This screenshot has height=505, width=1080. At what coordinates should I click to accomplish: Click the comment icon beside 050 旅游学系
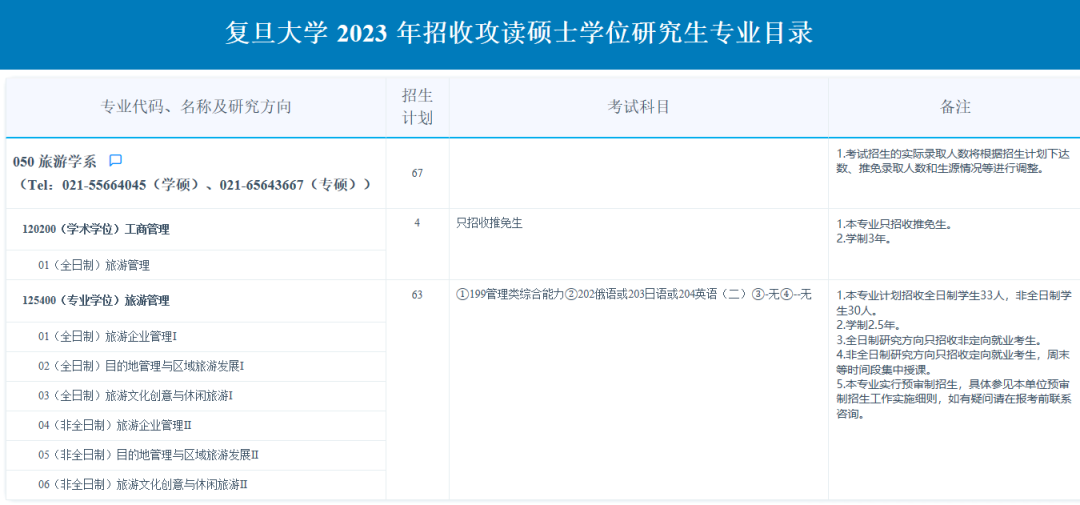[115, 160]
